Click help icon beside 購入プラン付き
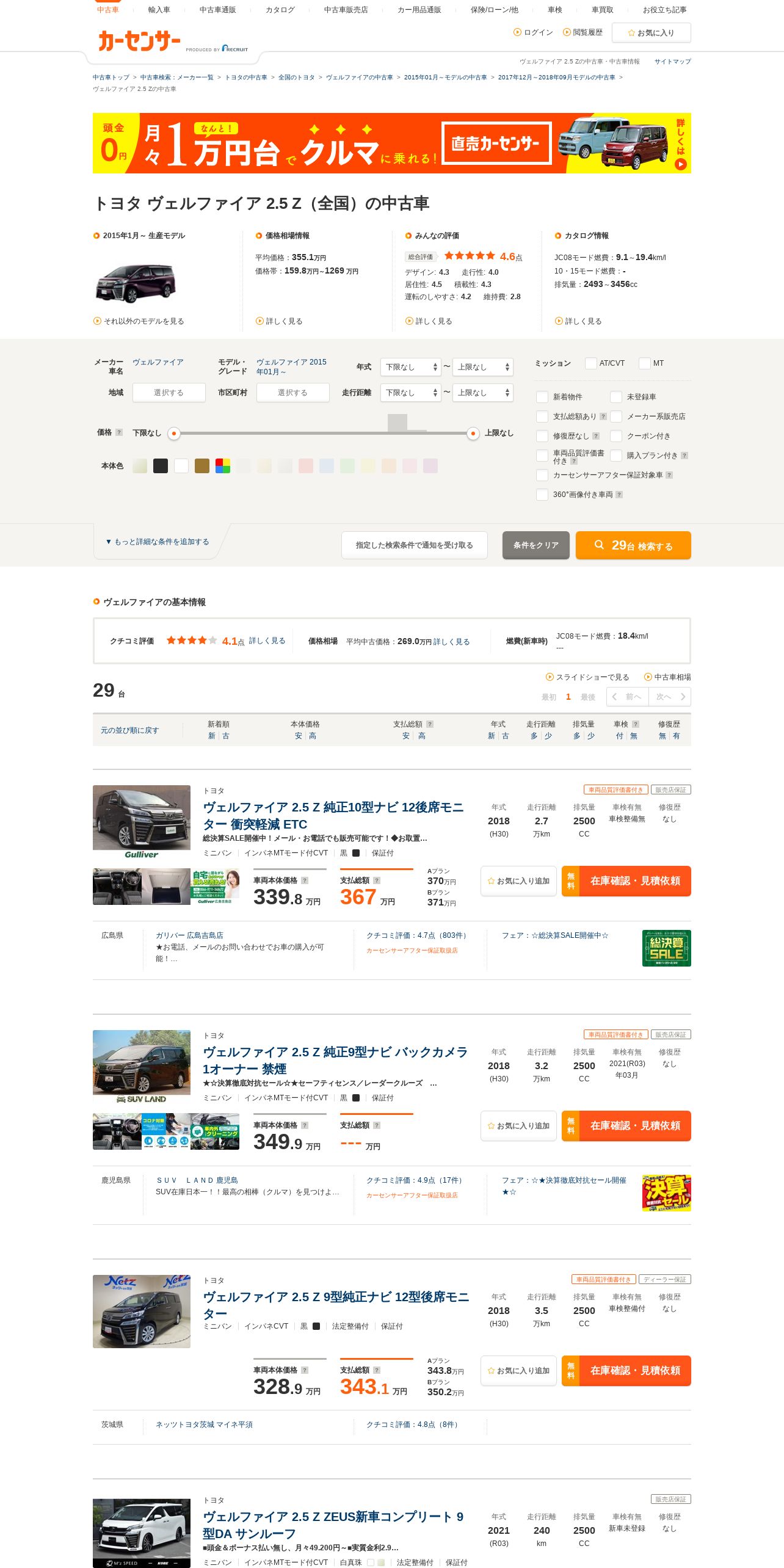This screenshot has height=1568, width=784. tap(684, 456)
